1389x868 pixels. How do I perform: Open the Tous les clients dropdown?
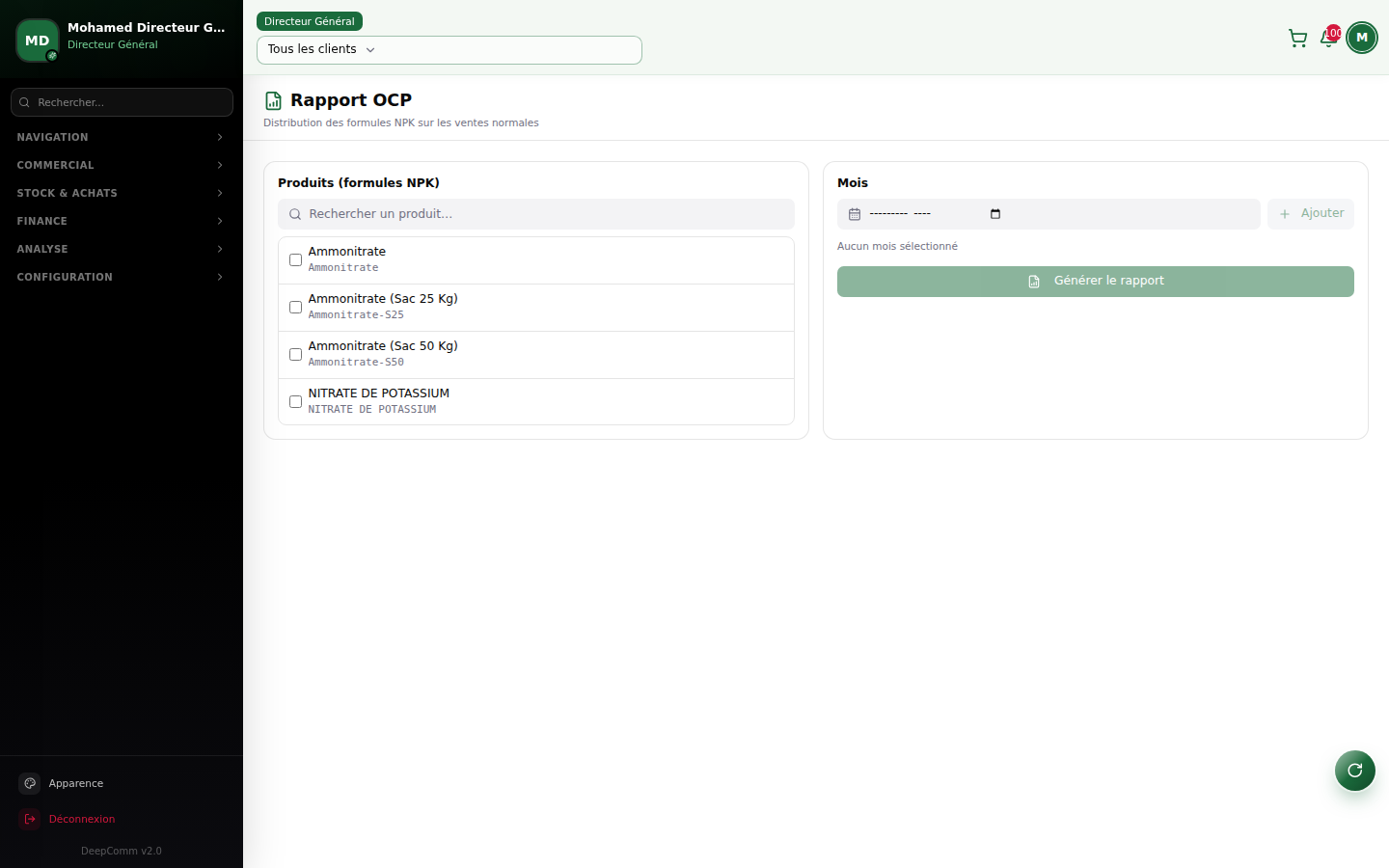coord(449,50)
